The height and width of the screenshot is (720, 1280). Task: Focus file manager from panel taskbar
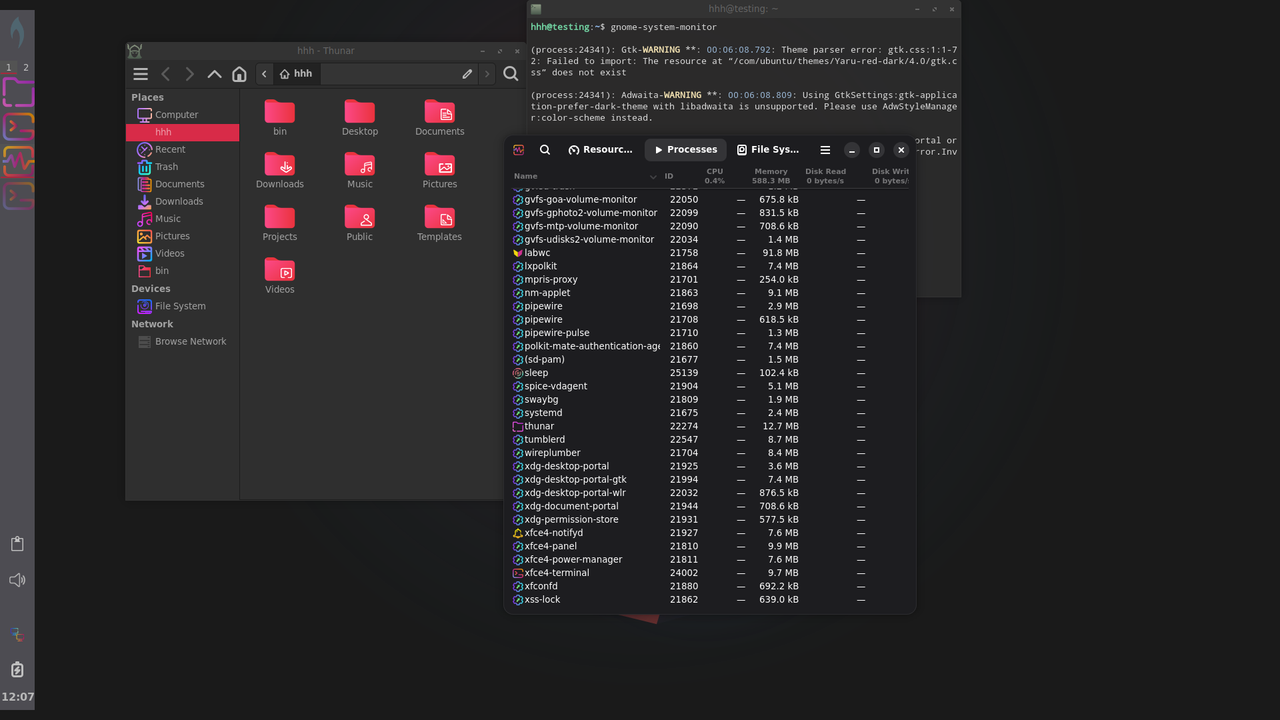point(18,93)
